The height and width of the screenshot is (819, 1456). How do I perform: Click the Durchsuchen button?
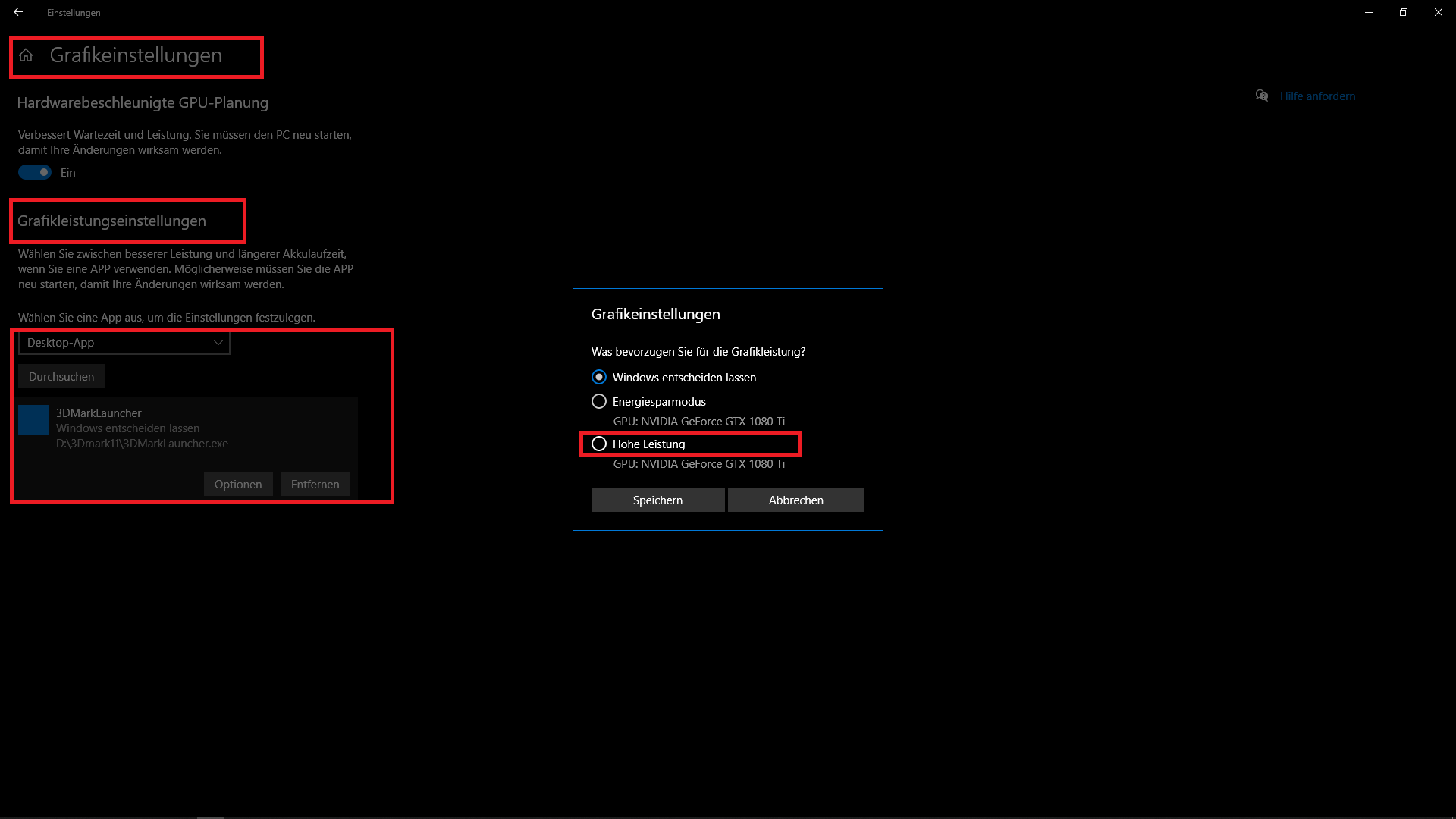coord(61,376)
